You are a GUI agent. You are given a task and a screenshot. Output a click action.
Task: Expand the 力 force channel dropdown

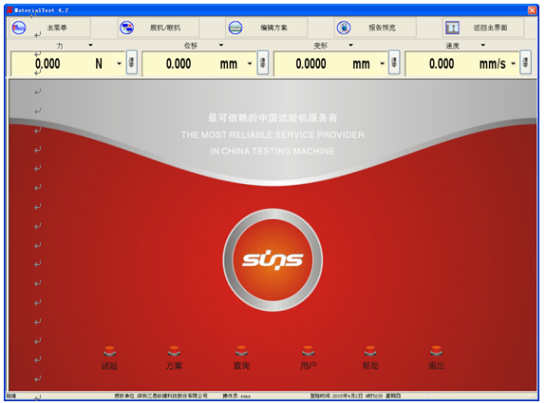click(x=91, y=45)
